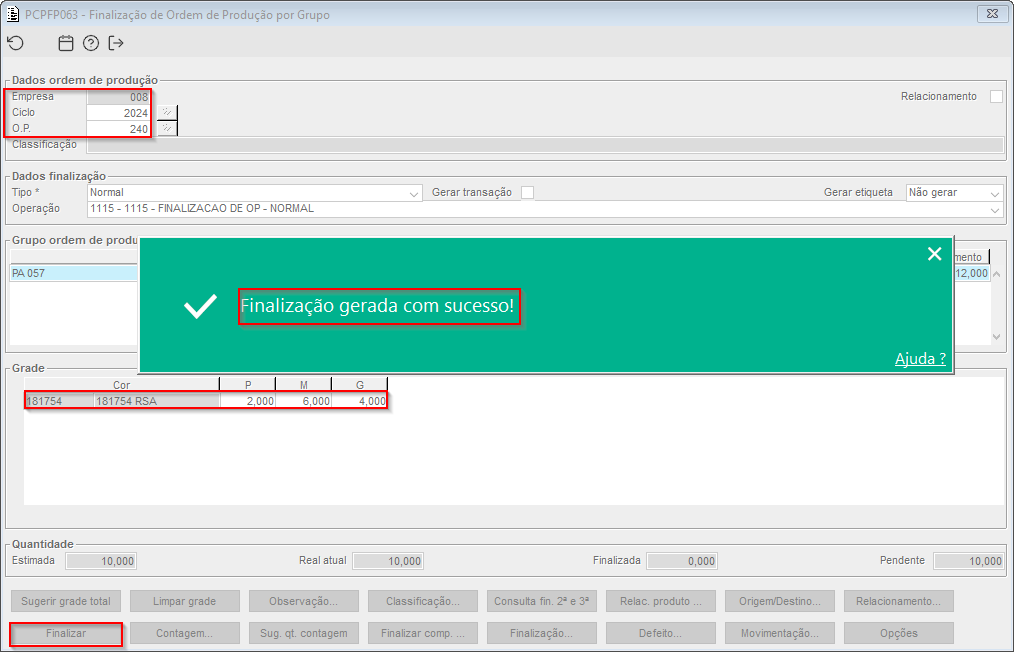Open the Gerar etiqueta dropdown
Screen dimensions: 1016x655
[995, 193]
